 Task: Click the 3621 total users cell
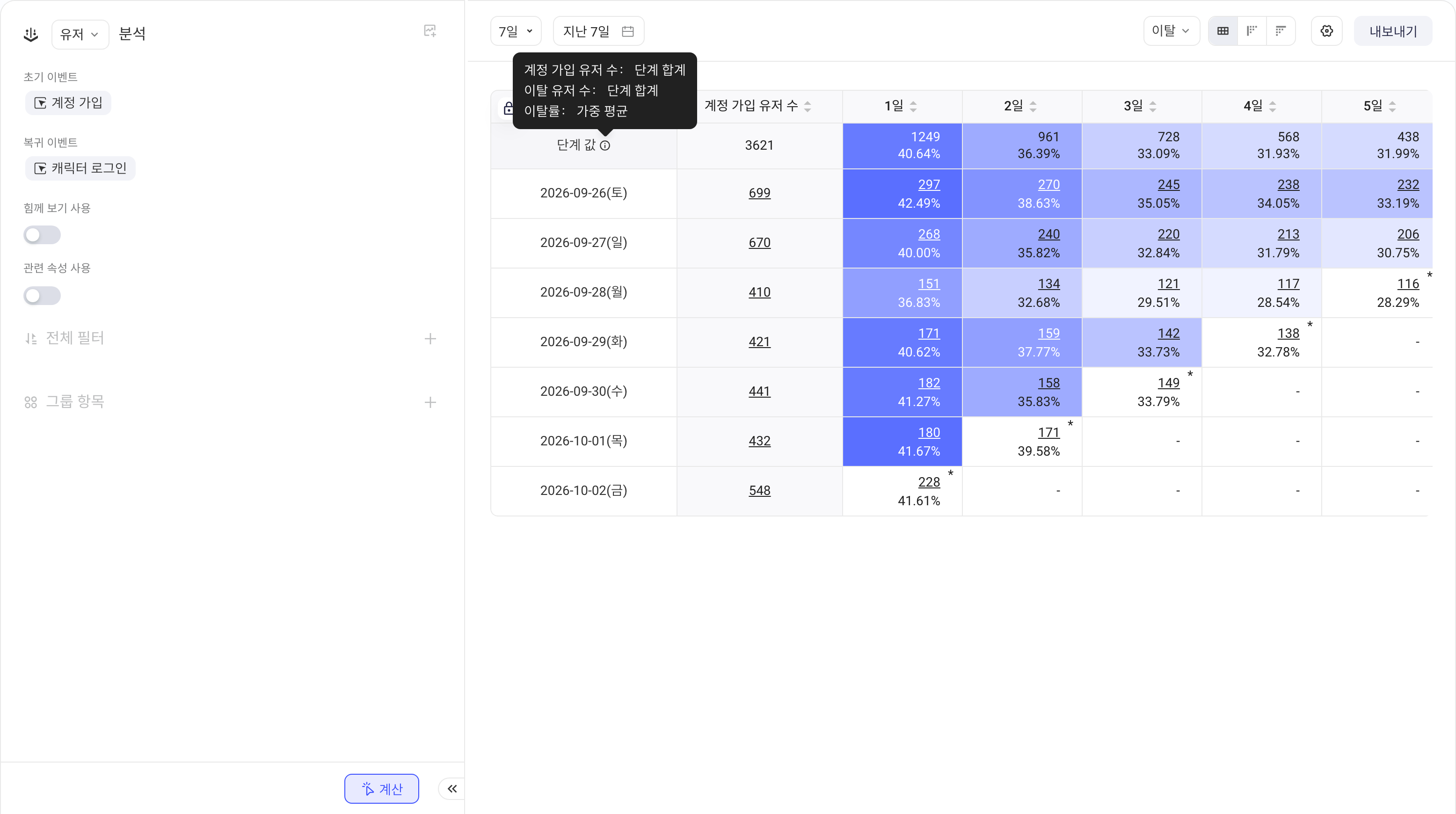point(759,145)
